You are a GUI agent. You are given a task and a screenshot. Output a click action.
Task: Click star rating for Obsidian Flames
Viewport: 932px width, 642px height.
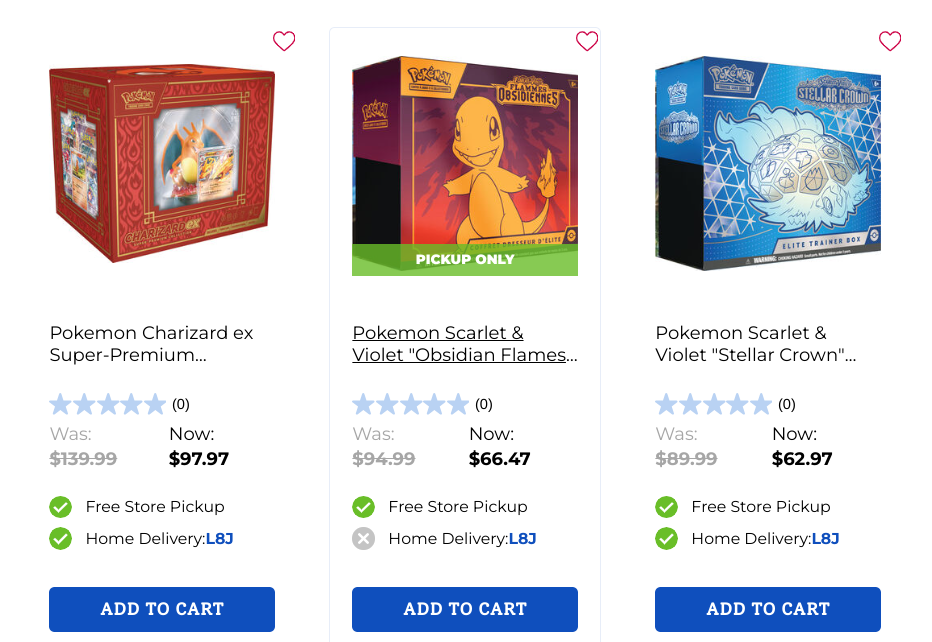pos(410,405)
